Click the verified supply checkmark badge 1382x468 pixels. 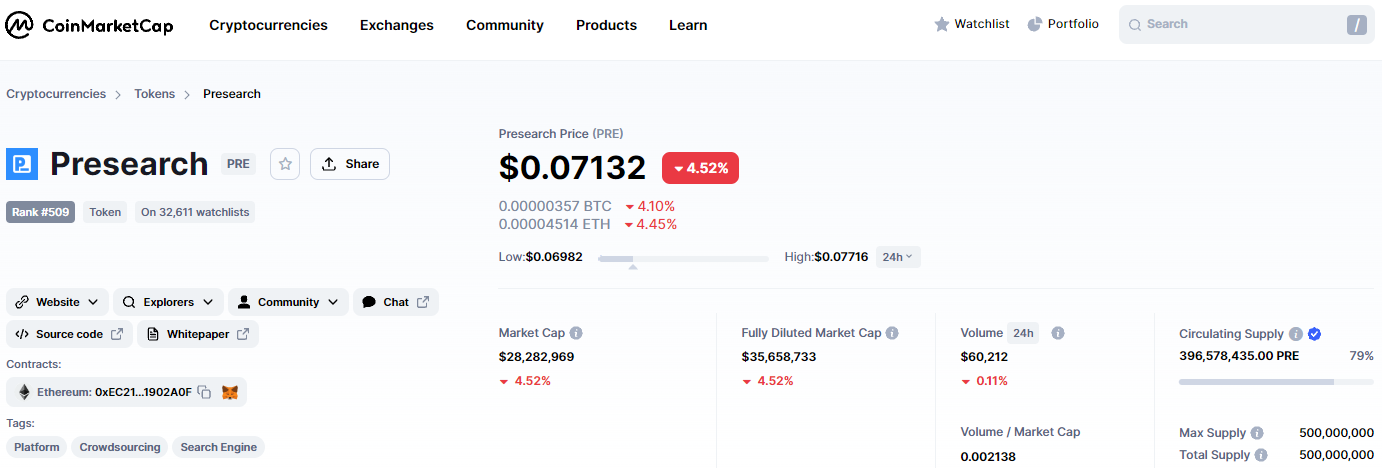(1315, 334)
